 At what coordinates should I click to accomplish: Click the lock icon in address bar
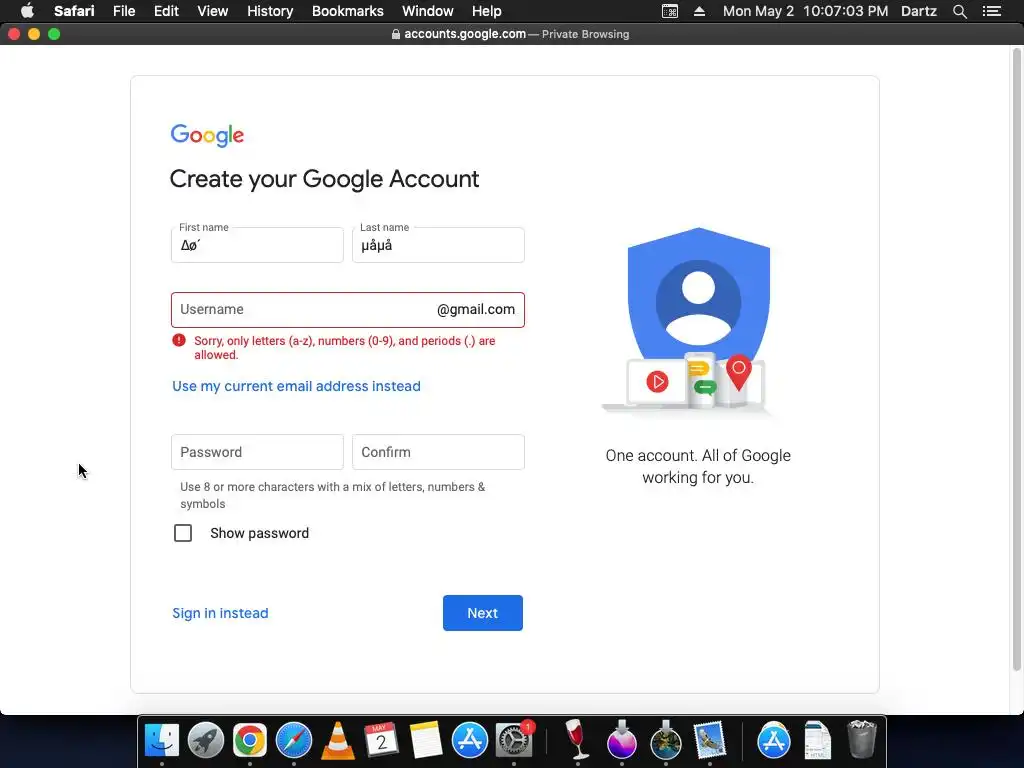(396, 34)
